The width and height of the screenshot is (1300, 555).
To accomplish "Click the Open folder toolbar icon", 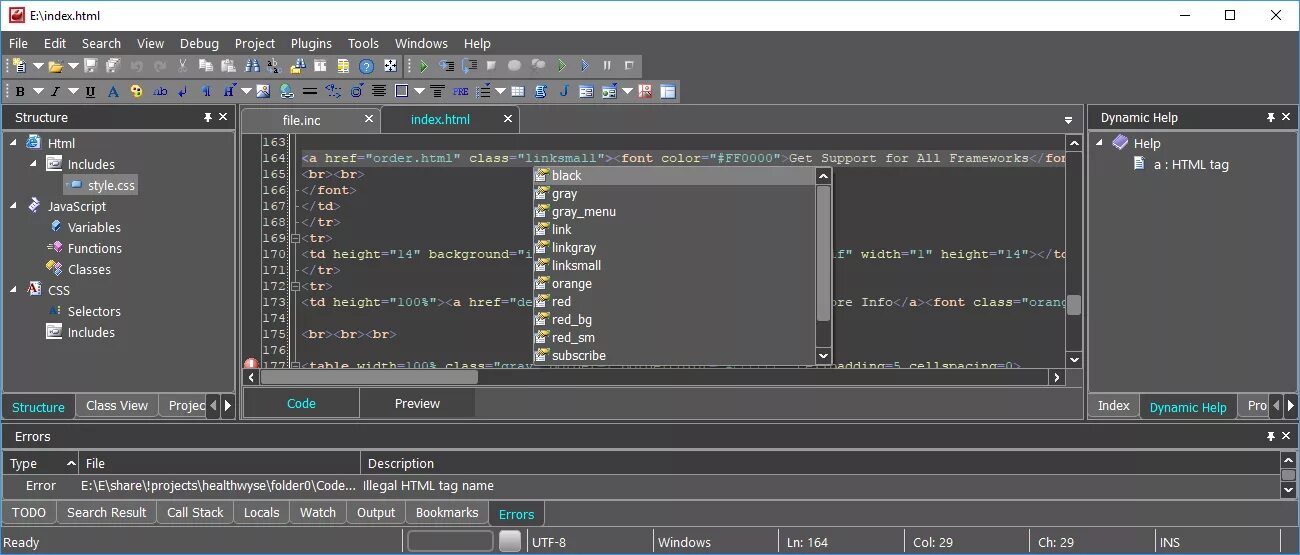I will [55, 66].
